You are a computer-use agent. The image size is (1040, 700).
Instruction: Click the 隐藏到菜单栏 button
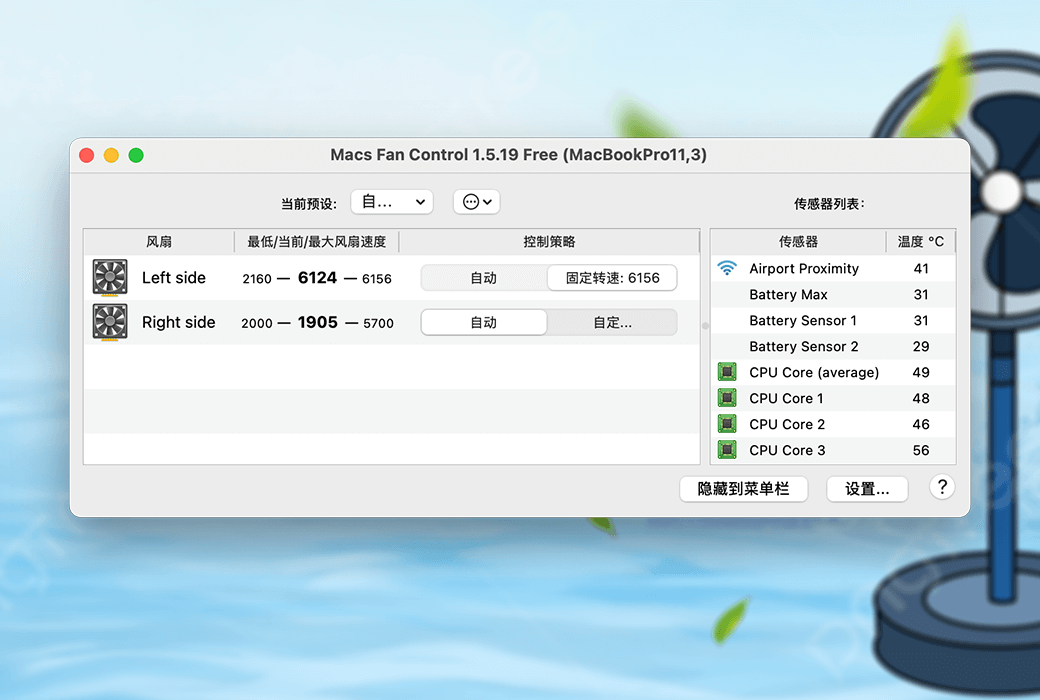(743, 489)
